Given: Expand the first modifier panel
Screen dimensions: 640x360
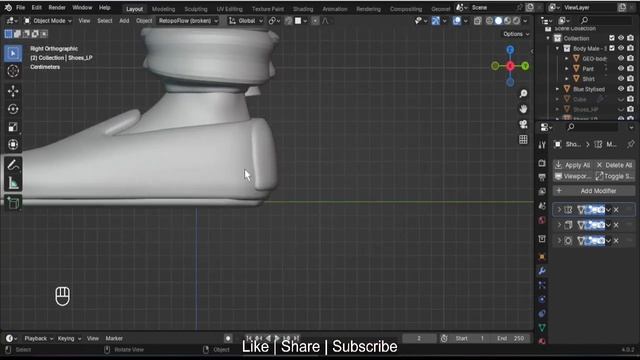Looking at the screenshot, I should (x=559, y=210).
